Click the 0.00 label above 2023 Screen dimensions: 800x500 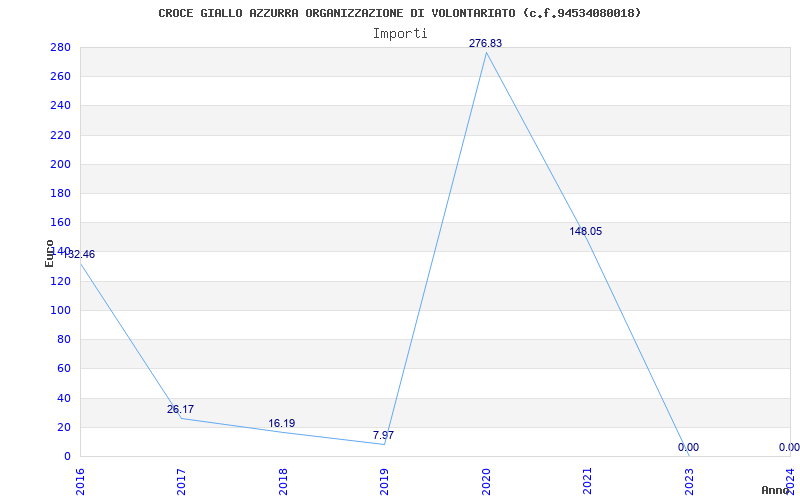click(x=688, y=447)
